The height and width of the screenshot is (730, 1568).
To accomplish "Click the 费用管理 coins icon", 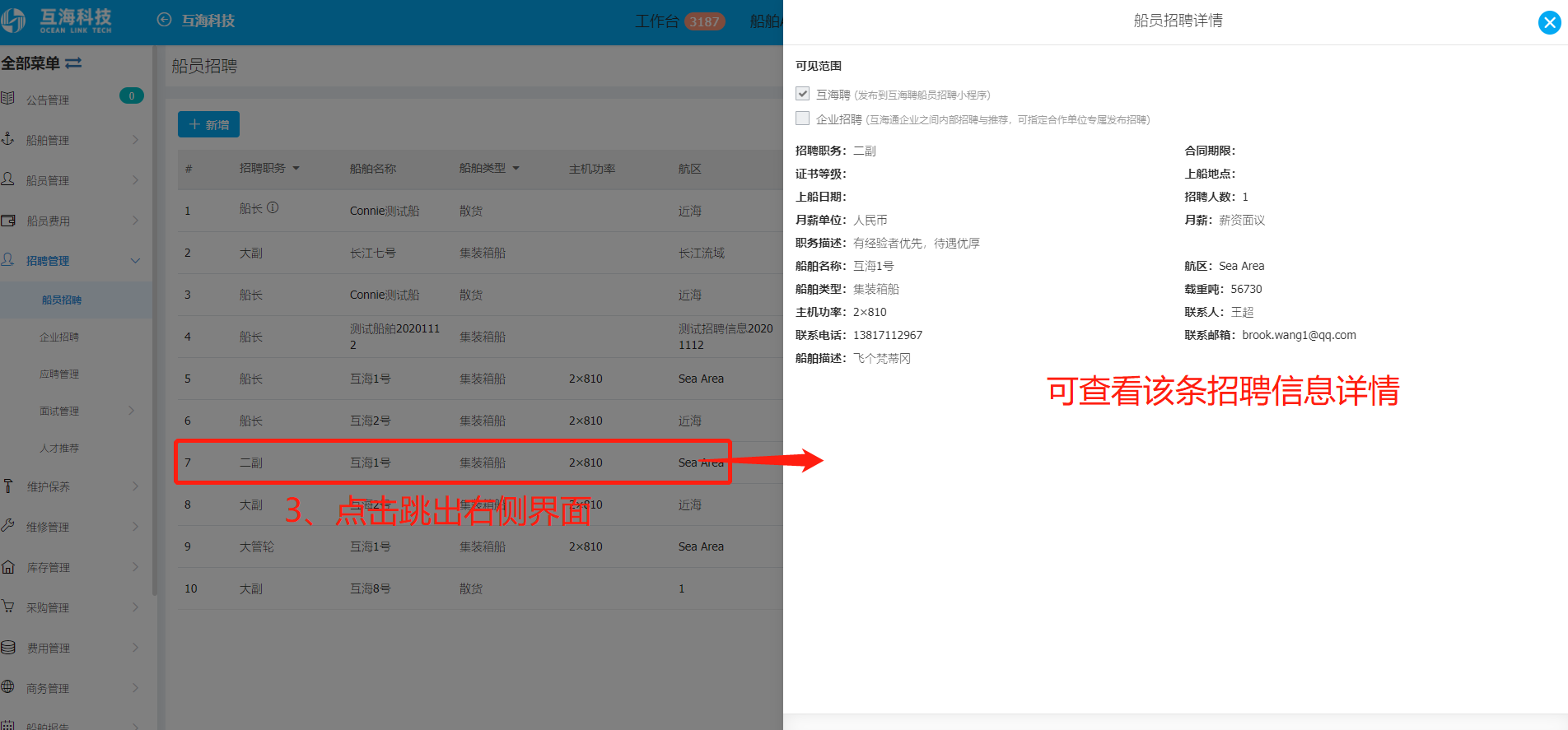I will pos(8,647).
